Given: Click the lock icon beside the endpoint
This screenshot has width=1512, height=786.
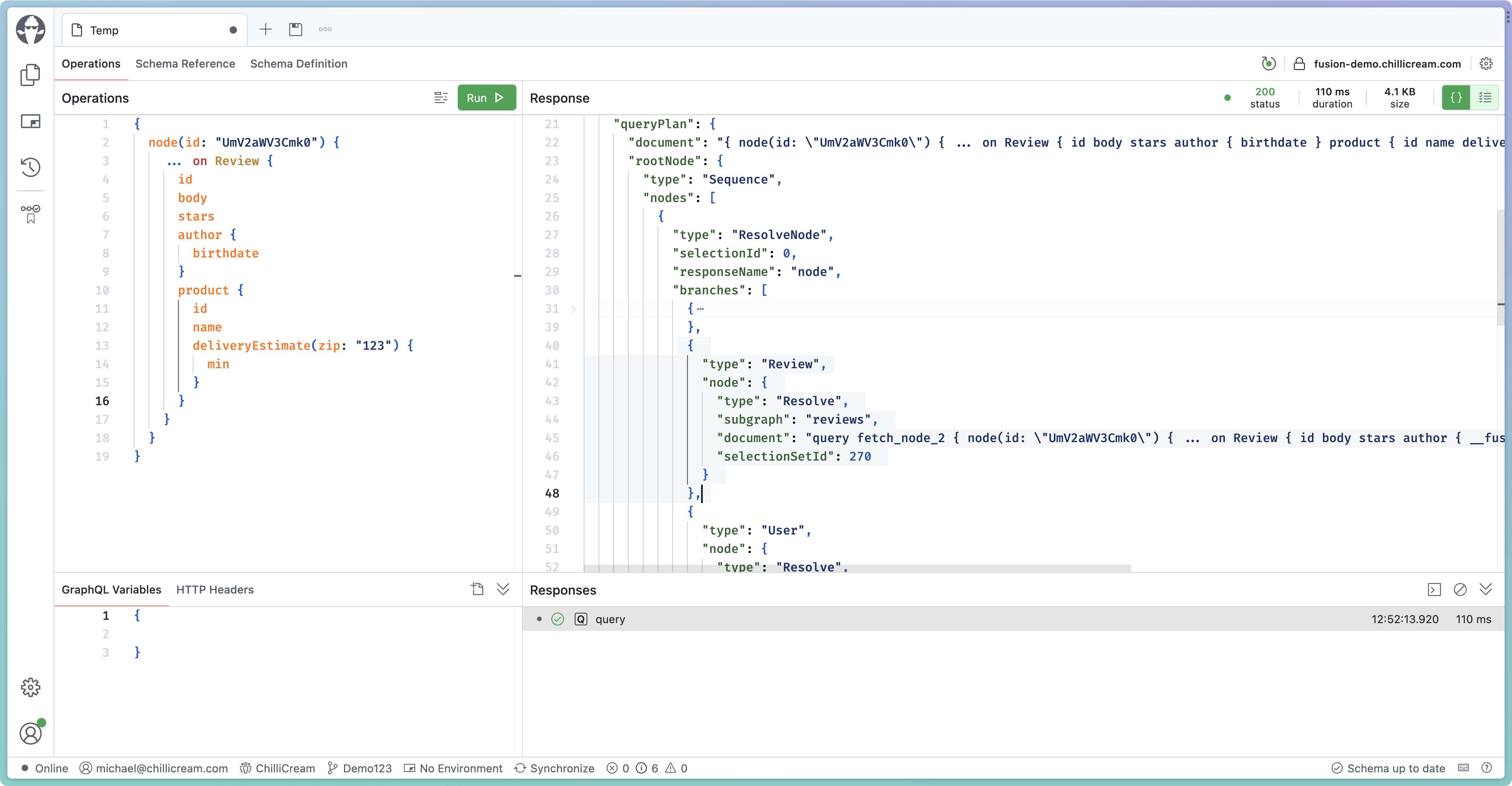Looking at the screenshot, I should 1299,64.
